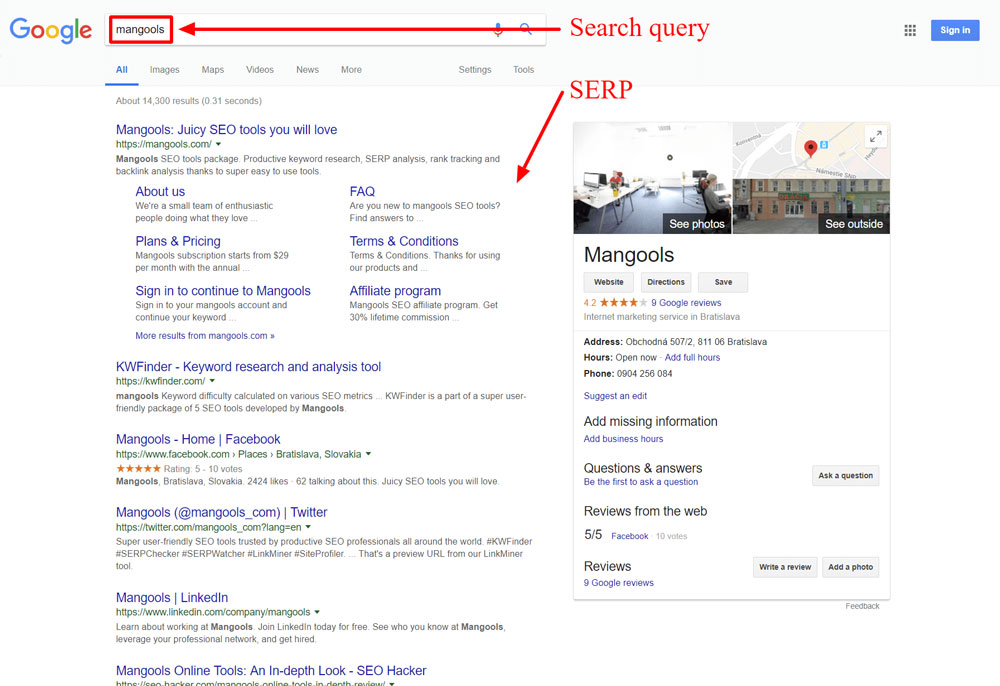Screen dimensions: 1000x686
Task: Open search Settings
Action: coord(474,70)
